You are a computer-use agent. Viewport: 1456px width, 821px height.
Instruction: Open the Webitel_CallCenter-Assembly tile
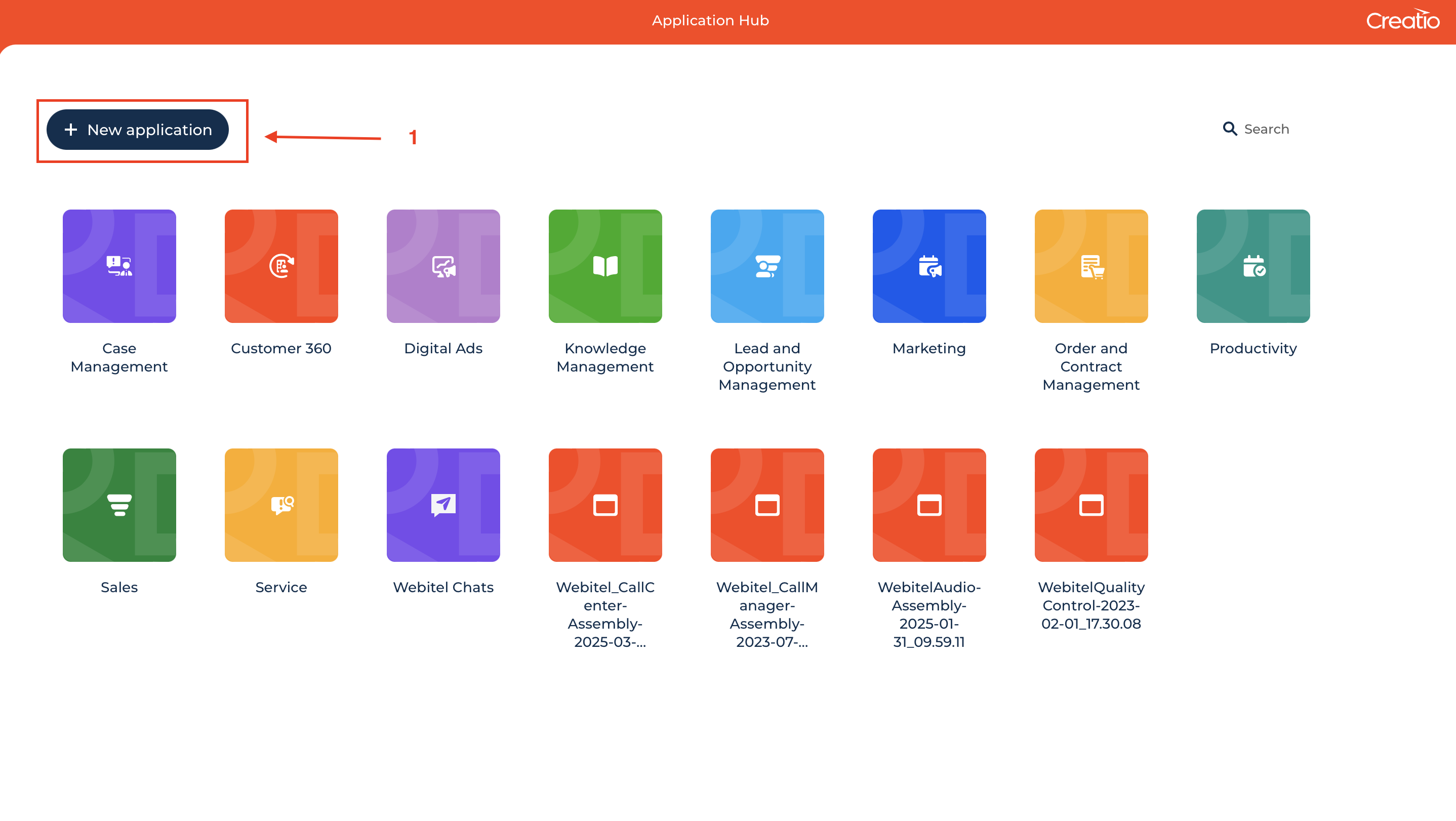(605, 505)
